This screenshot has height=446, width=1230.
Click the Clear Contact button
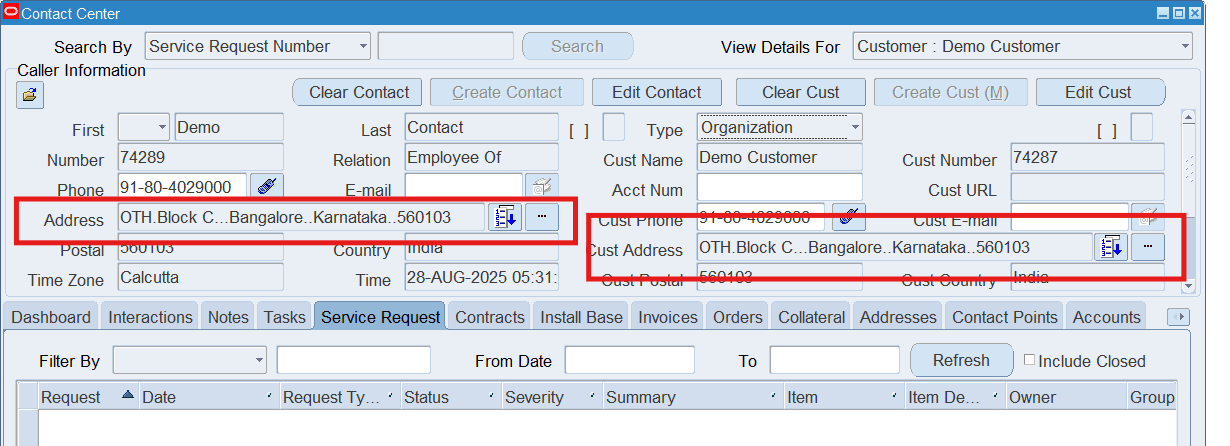[358, 92]
